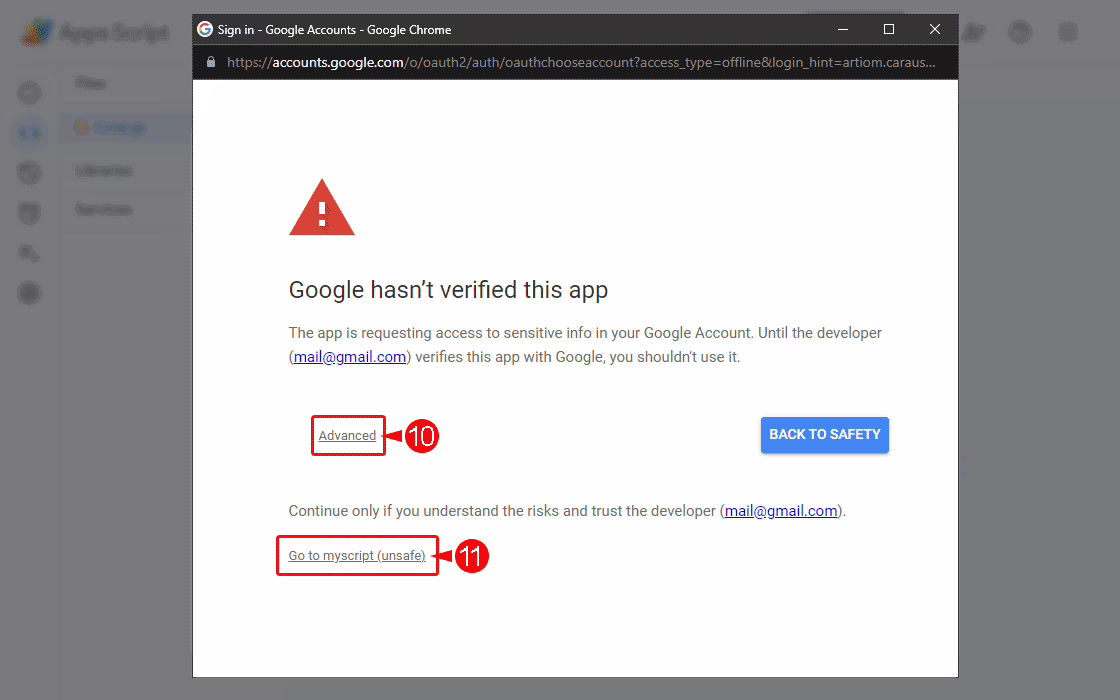Screen dimensions: 1120x700
Task: Click the Apps Script logo in the background
Action: point(38,32)
